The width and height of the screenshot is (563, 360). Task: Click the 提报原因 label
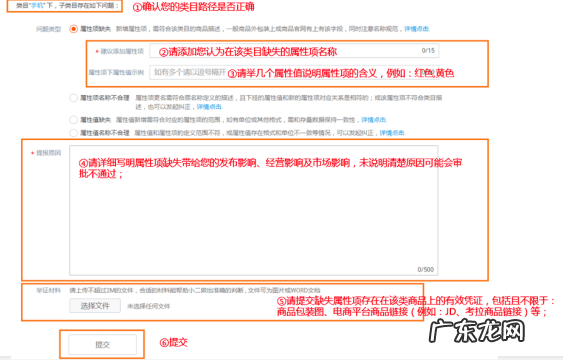tap(48, 153)
